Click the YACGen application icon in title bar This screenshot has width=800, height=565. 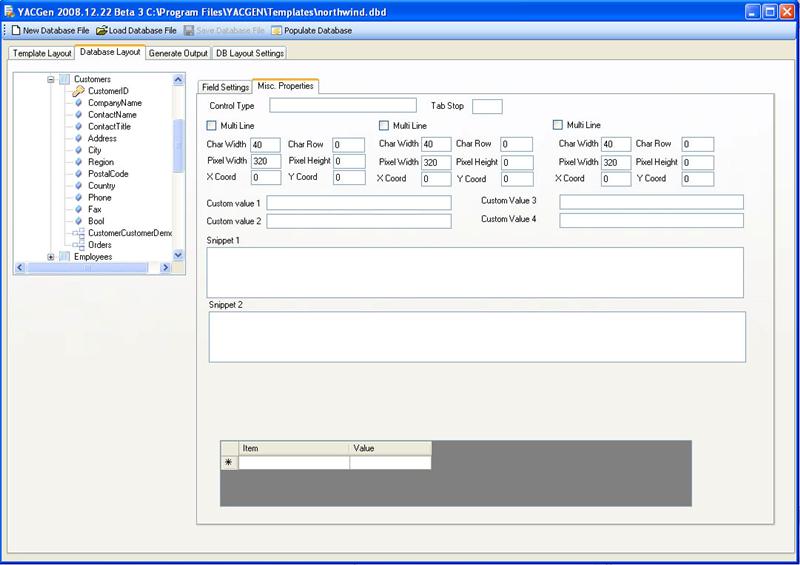pos(9,11)
